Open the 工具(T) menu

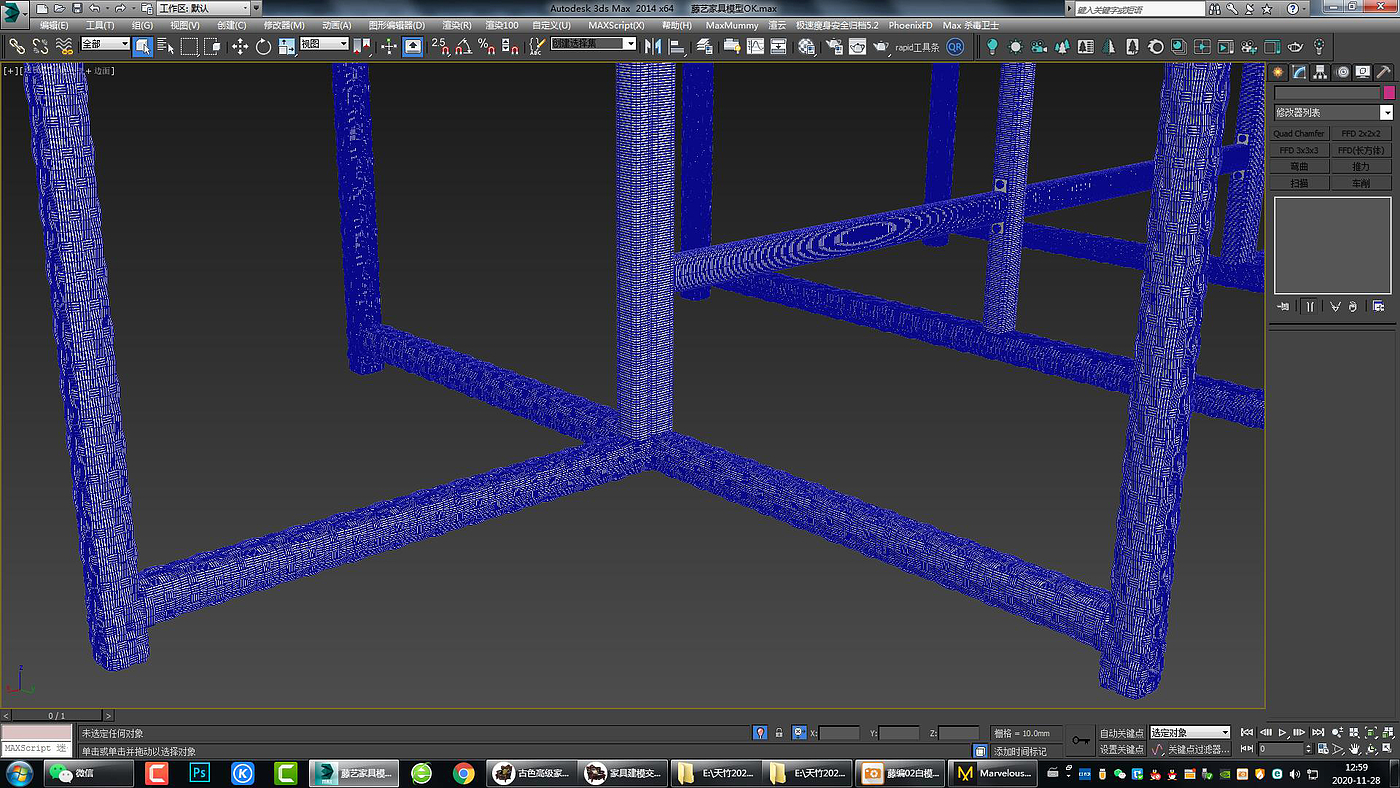click(100, 25)
